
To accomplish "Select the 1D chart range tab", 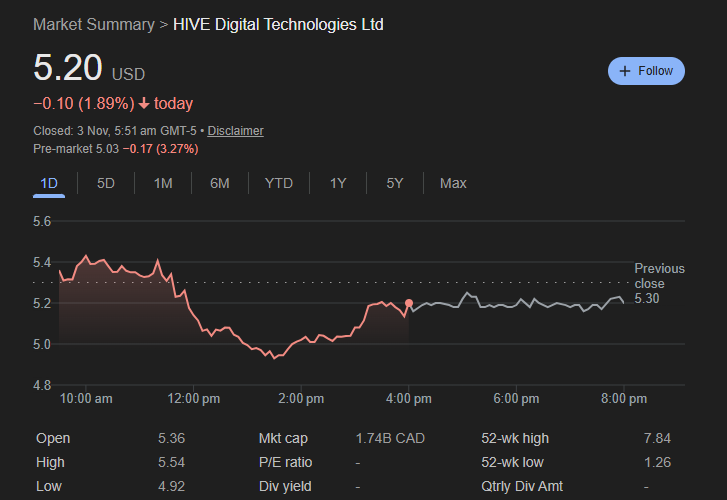I will (x=49, y=183).
